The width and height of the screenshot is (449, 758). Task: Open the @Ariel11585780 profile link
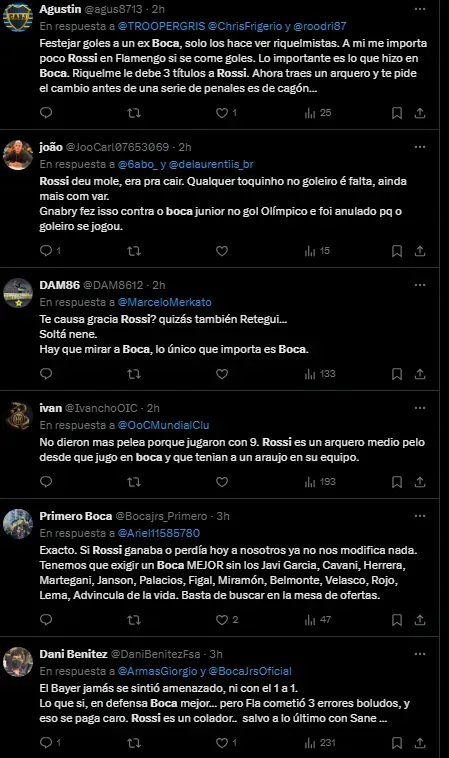pos(159,533)
